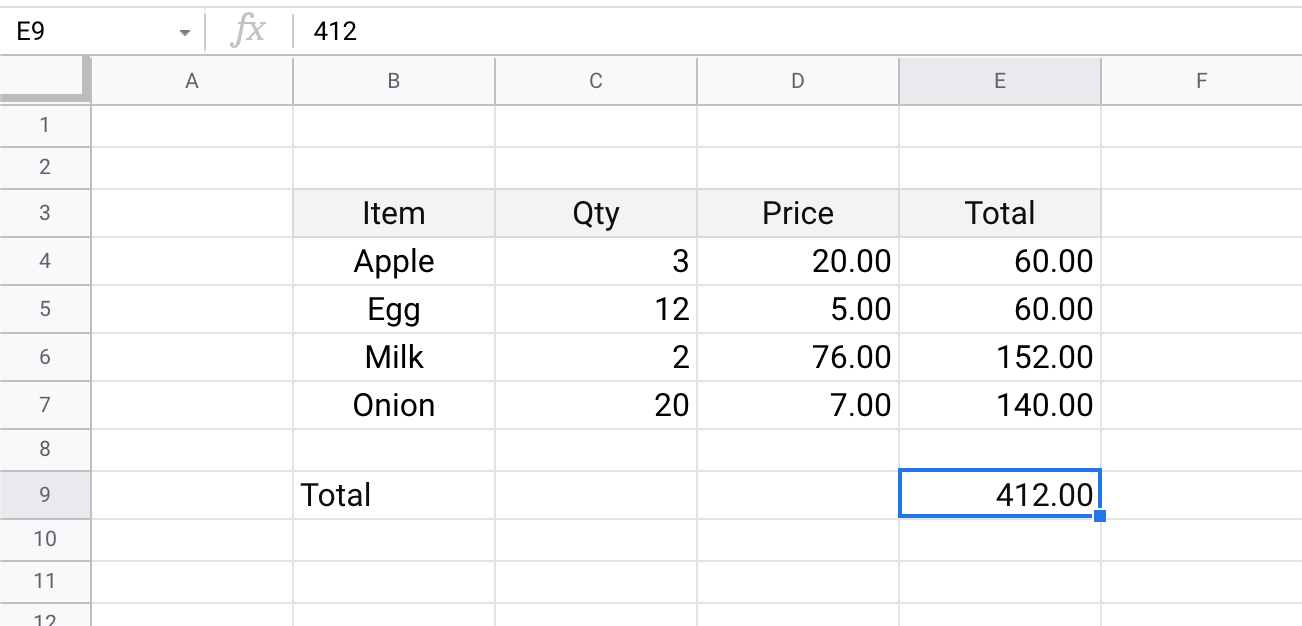Click the name box showing E9
1302x626 pixels.
click(x=90, y=32)
